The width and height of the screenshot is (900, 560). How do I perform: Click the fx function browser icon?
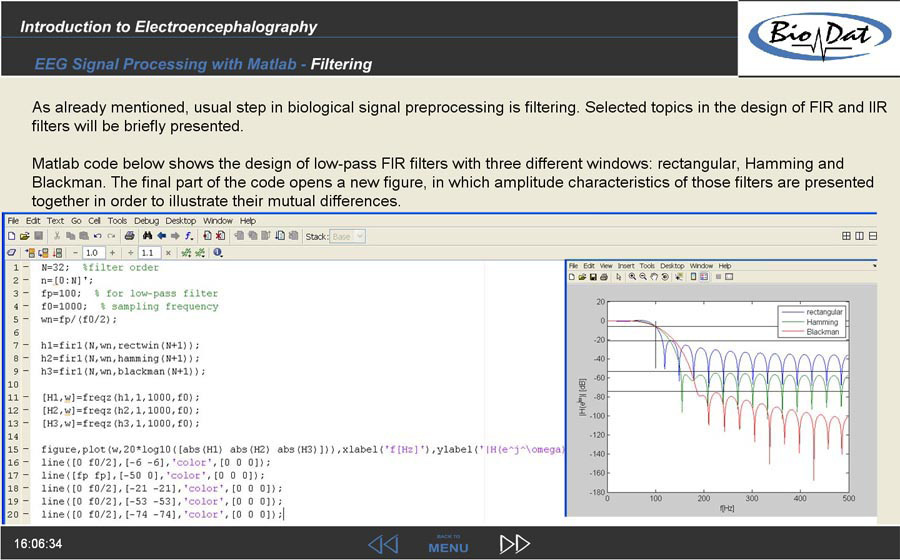tap(189, 236)
